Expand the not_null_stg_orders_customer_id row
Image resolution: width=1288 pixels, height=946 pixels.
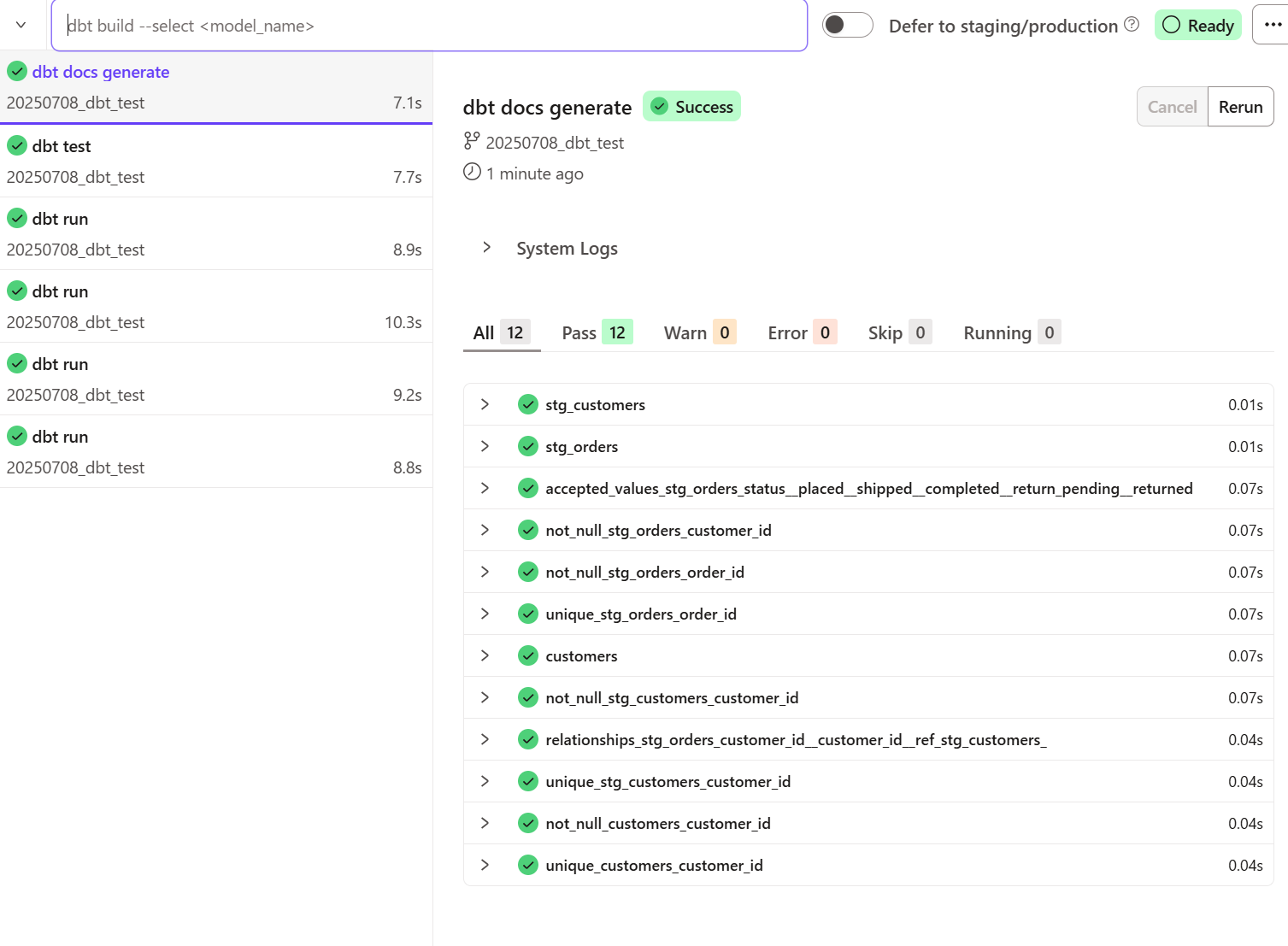tap(485, 530)
